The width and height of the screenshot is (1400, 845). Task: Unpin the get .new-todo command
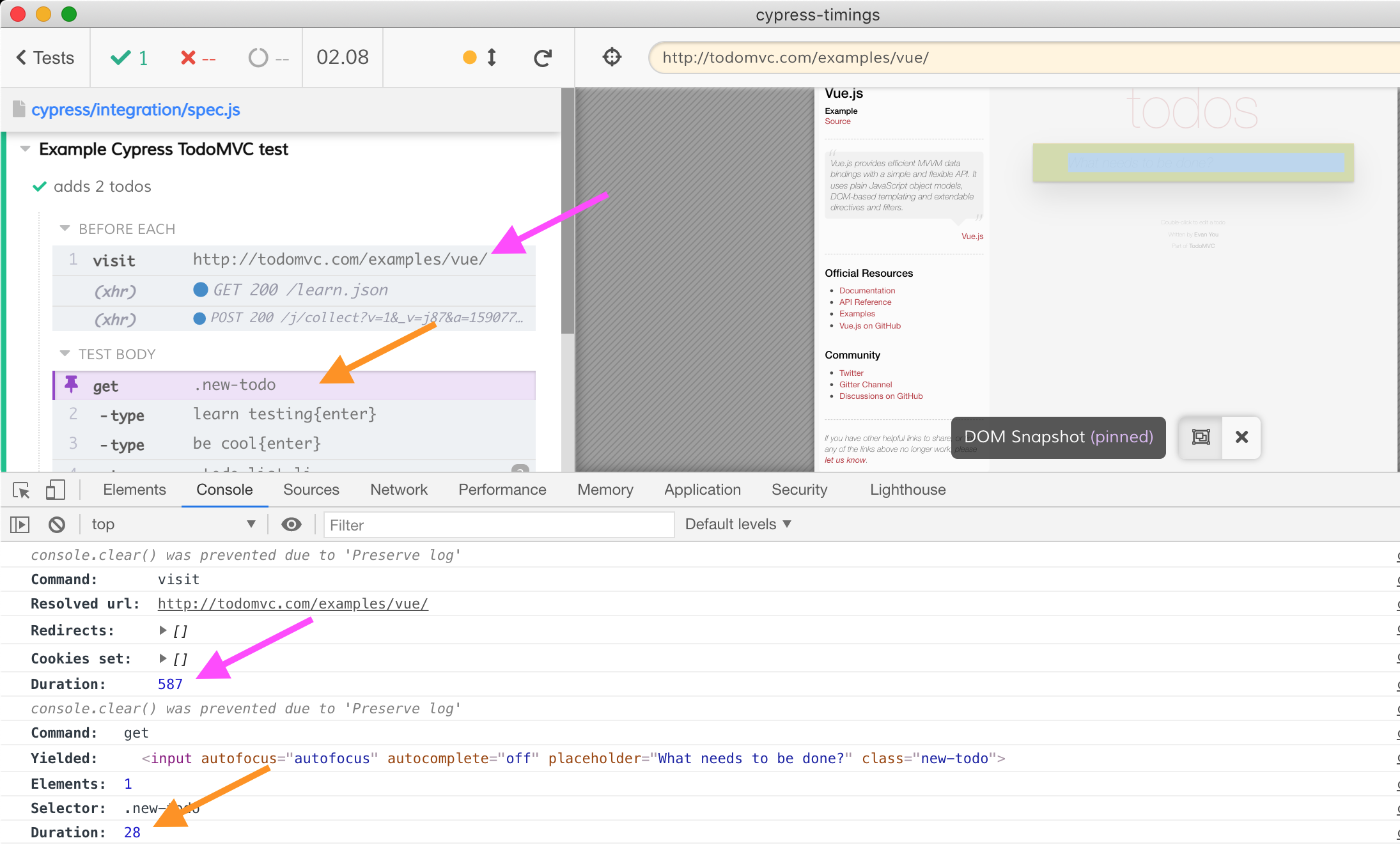click(72, 385)
